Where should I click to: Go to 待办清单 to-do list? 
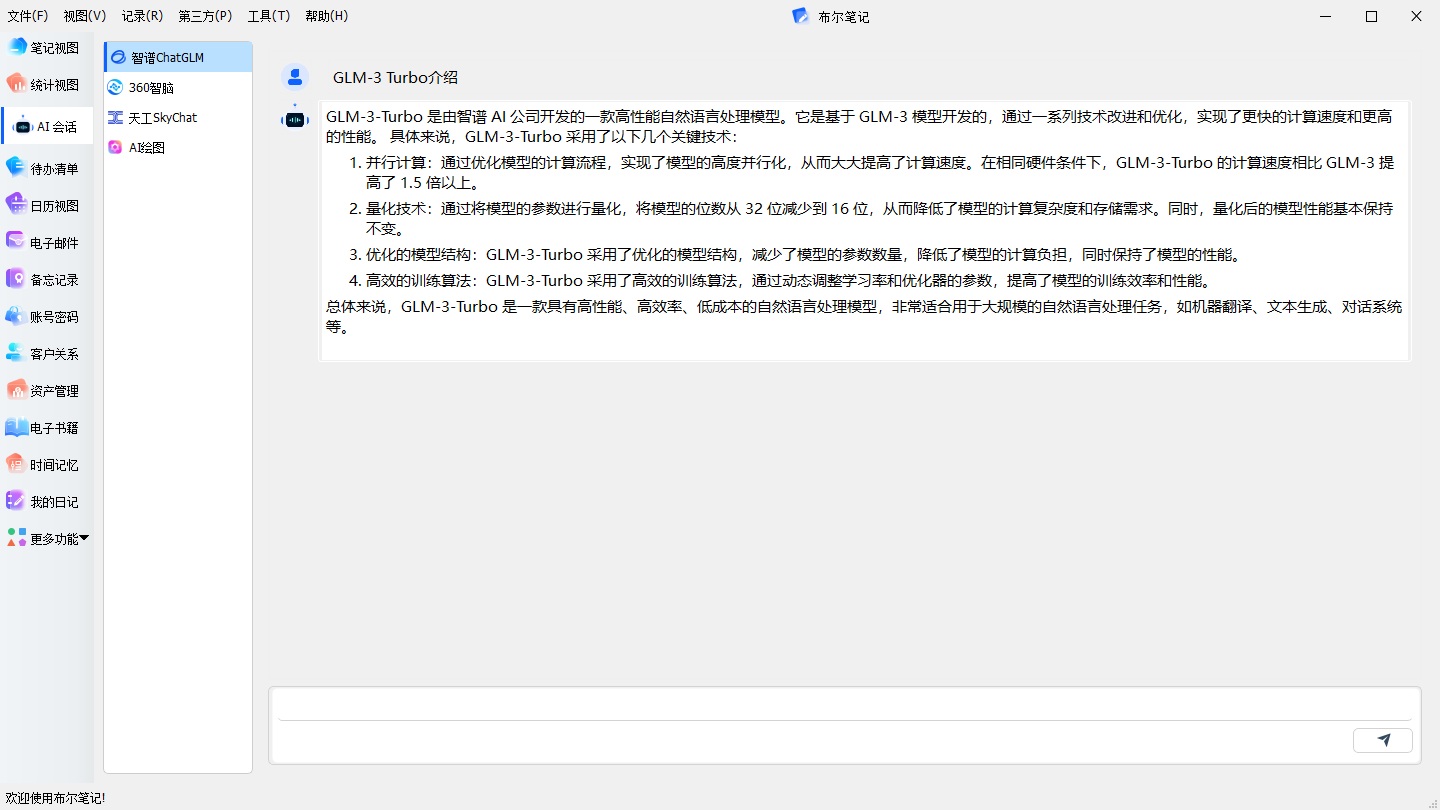point(47,169)
